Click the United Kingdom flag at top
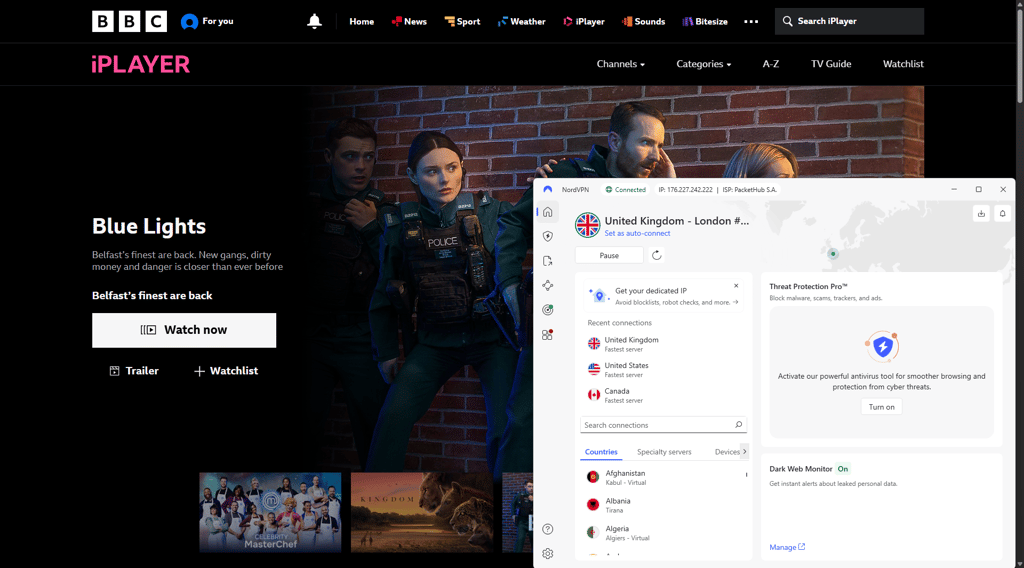Image resolution: width=1024 pixels, height=568 pixels. 587,225
